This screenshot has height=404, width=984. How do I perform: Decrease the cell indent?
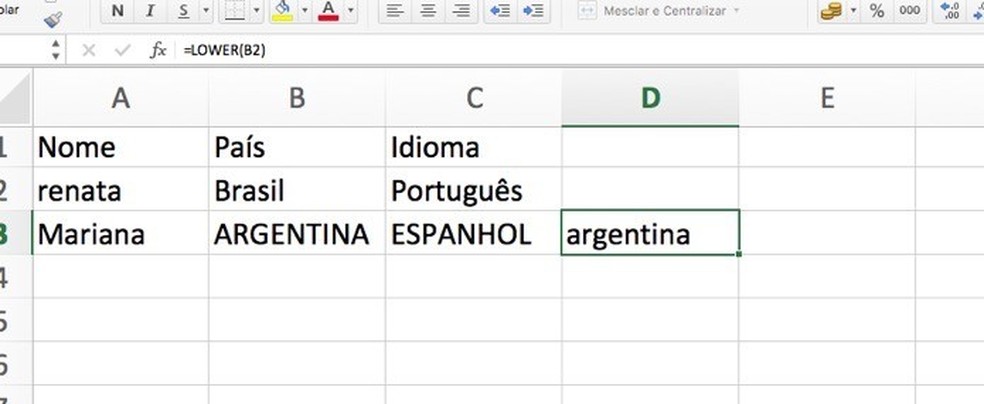tap(499, 11)
